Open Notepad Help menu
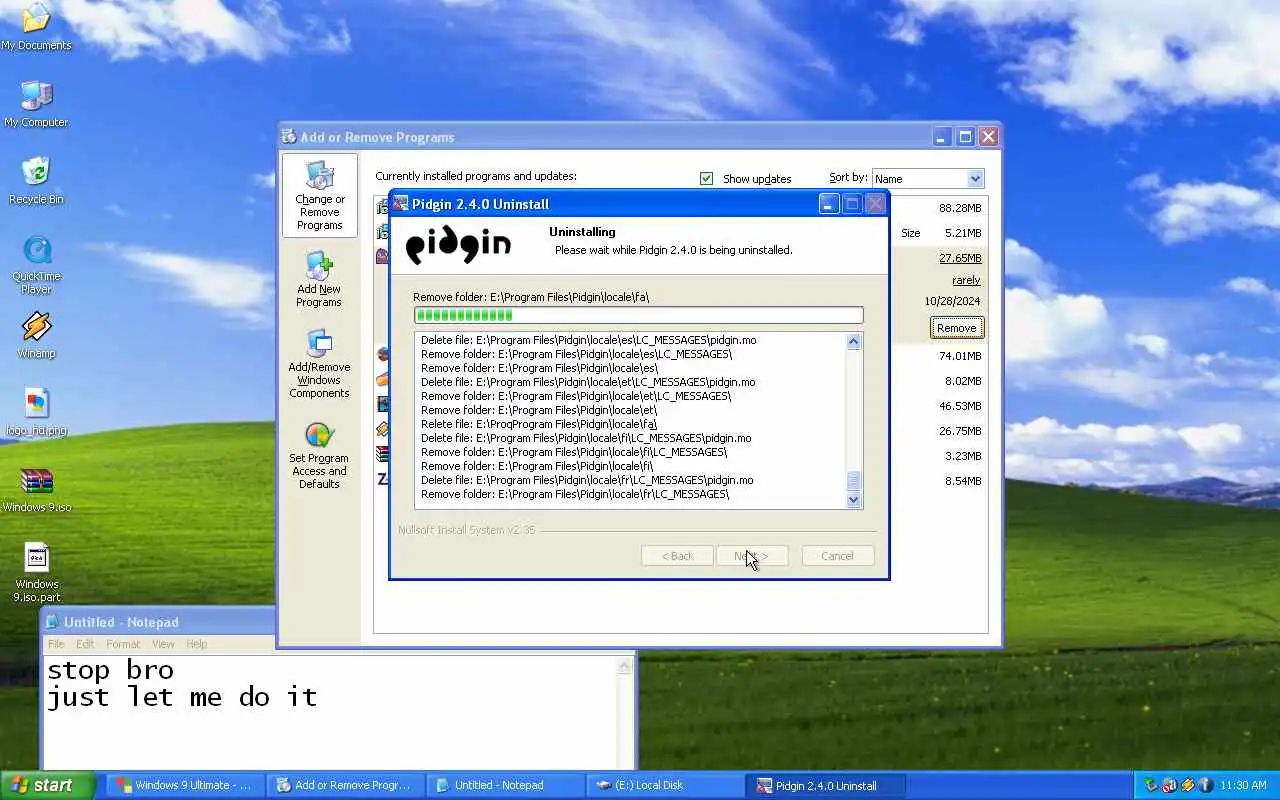 click(197, 644)
